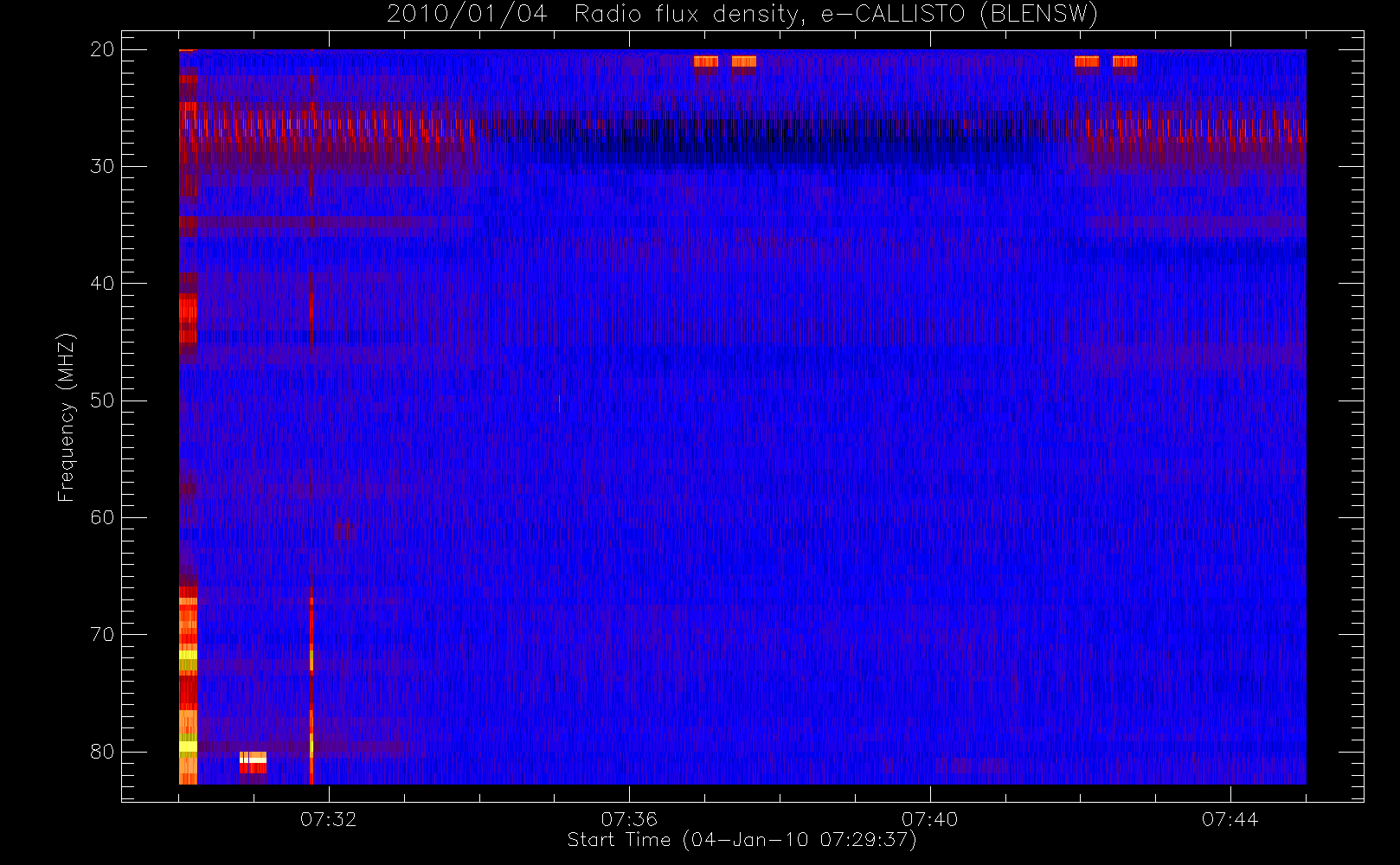1400x865 pixels.
Task: Click the small red spike near 50 MHz
Action: (559, 401)
